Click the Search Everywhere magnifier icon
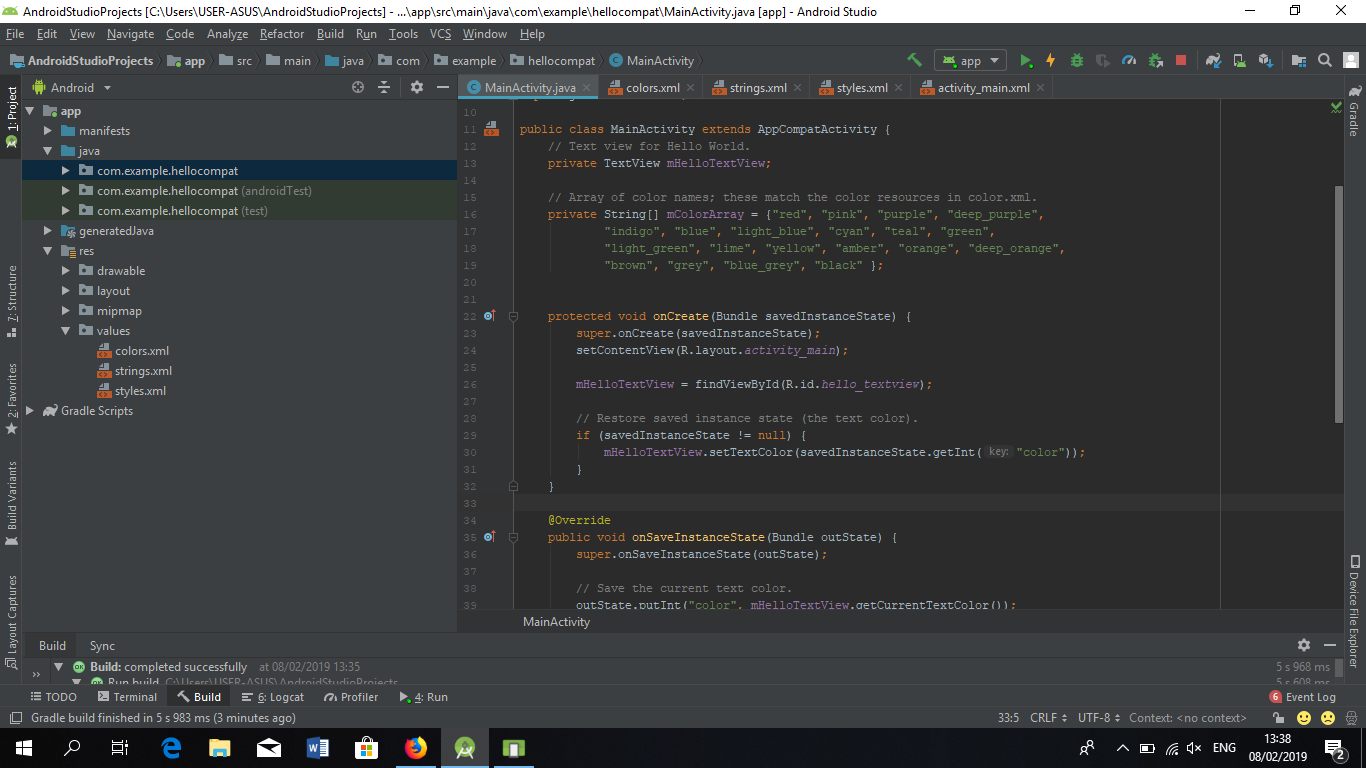Viewport: 1366px width, 768px height. 1325,60
